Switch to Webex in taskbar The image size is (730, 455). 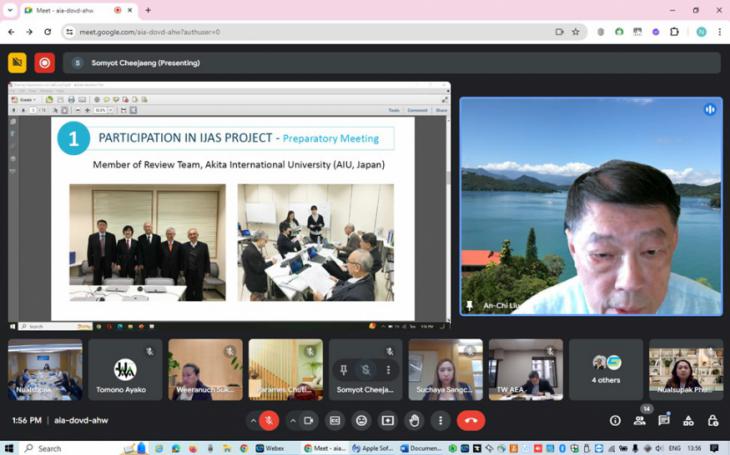(x=270, y=448)
